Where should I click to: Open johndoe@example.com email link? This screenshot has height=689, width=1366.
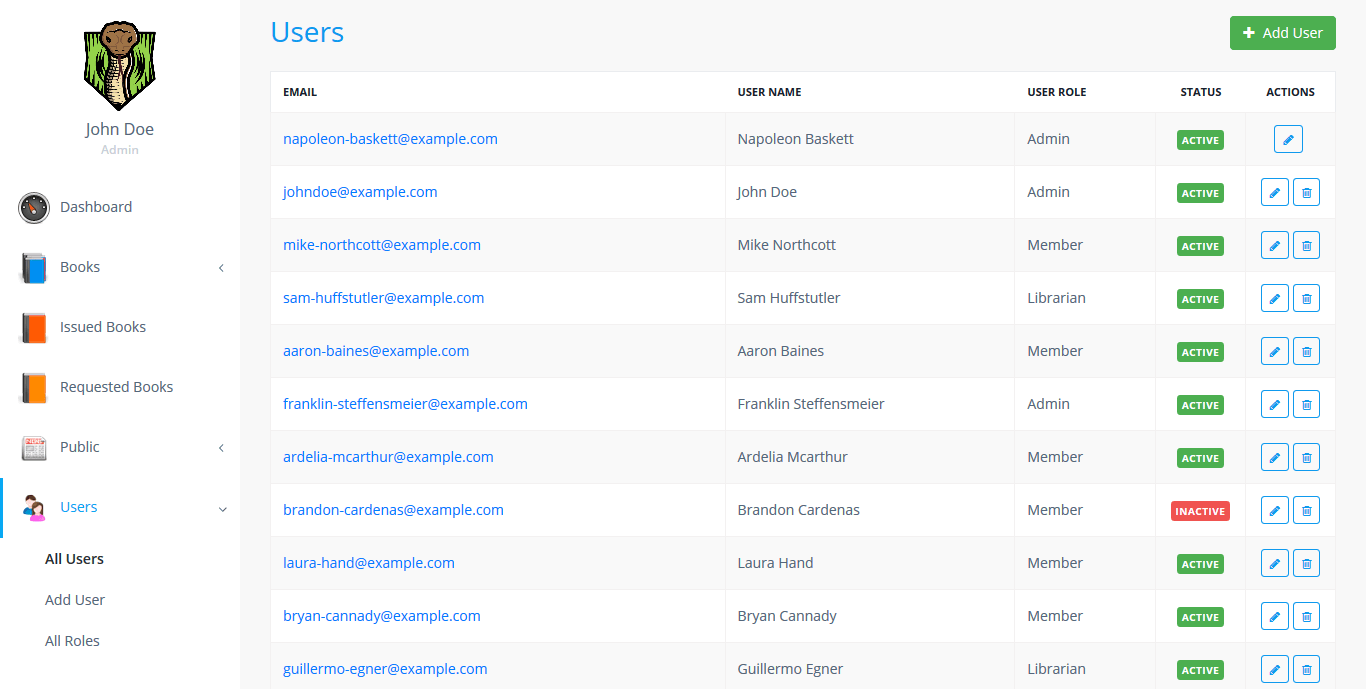(360, 192)
